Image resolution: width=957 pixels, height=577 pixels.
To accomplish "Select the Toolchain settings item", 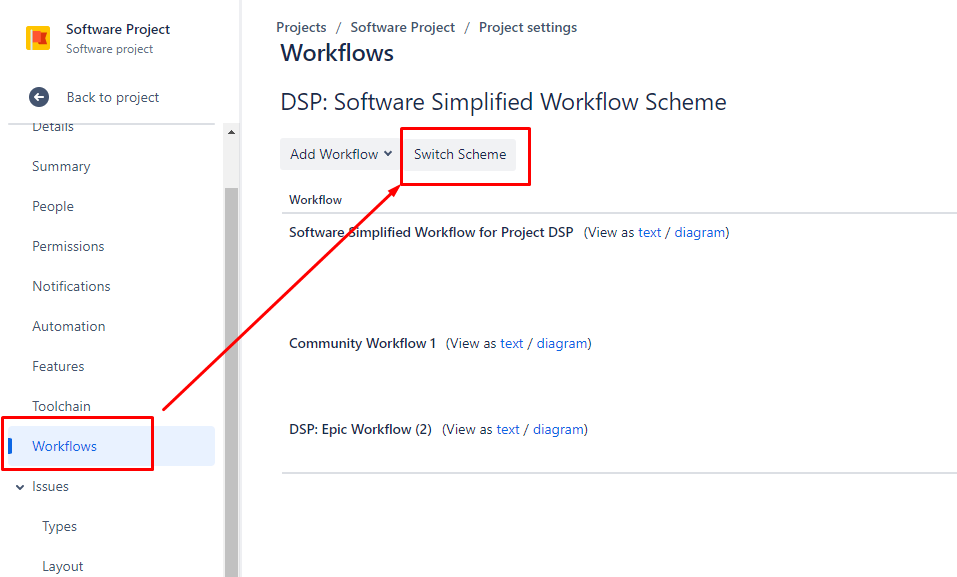I will pyautogui.click(x=61, y=406).
